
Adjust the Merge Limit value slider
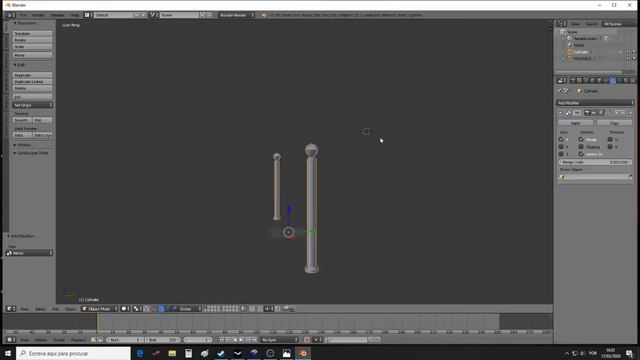click(595, 162)
